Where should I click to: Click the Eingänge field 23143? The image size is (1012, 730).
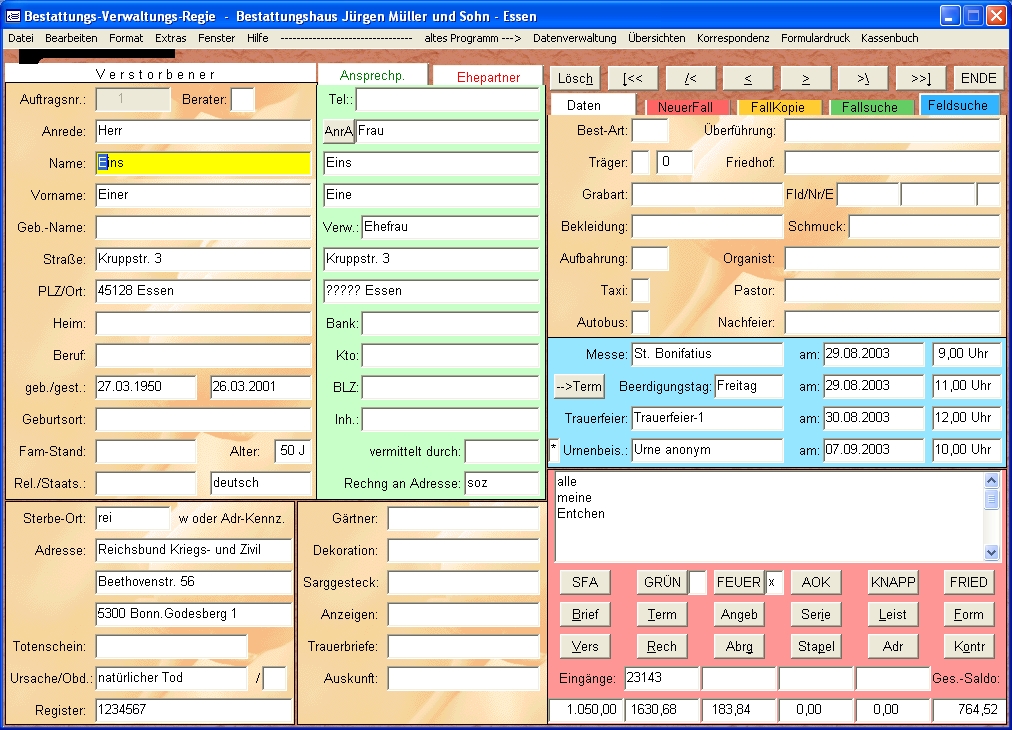click(x=662, y=678)
